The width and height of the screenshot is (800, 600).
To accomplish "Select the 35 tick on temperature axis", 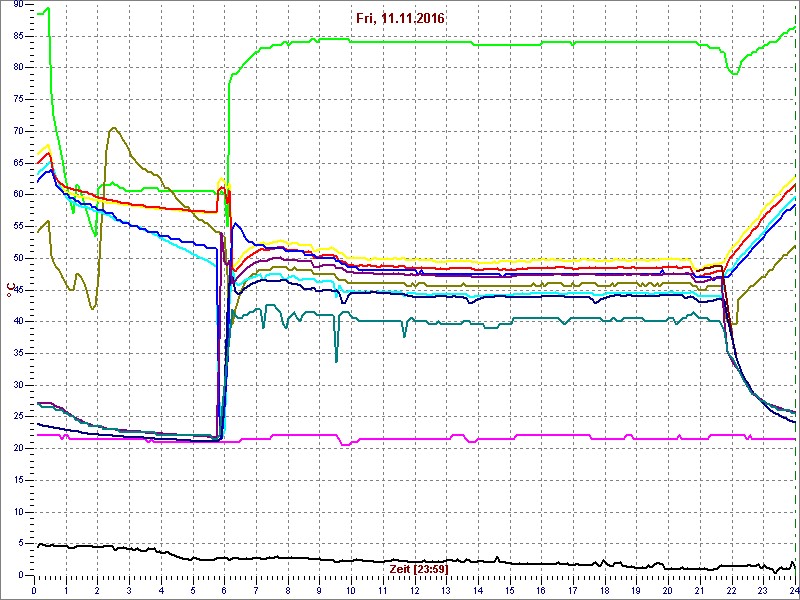I will click(18, 353).
